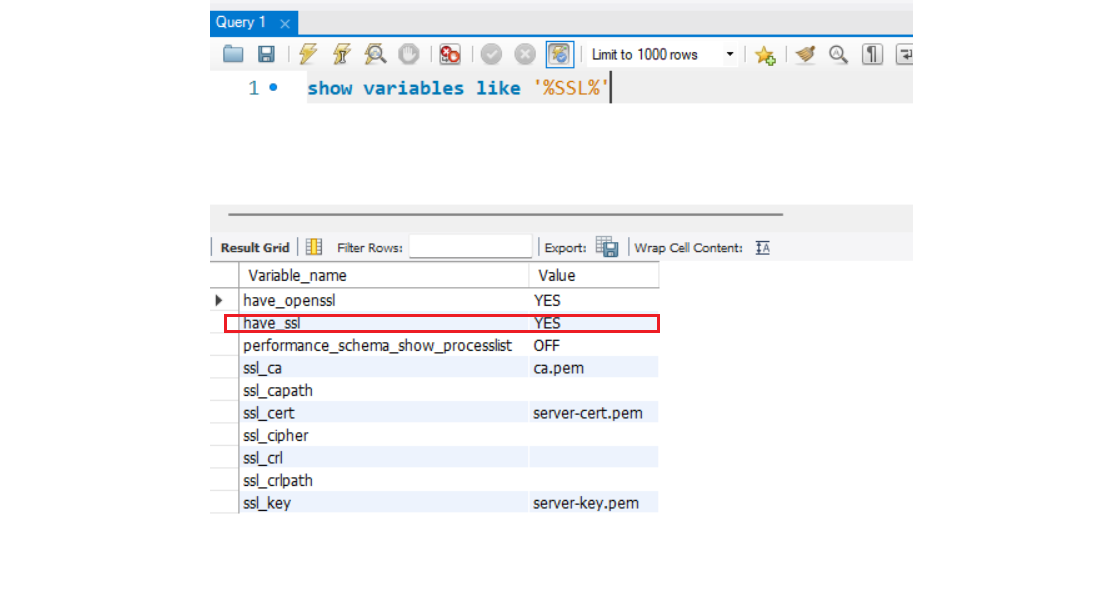Image resolution: width=1109 pixels, height=609 pixels.
Task: Execute the query with the lightning bolt icon
Action: [308, 54]
